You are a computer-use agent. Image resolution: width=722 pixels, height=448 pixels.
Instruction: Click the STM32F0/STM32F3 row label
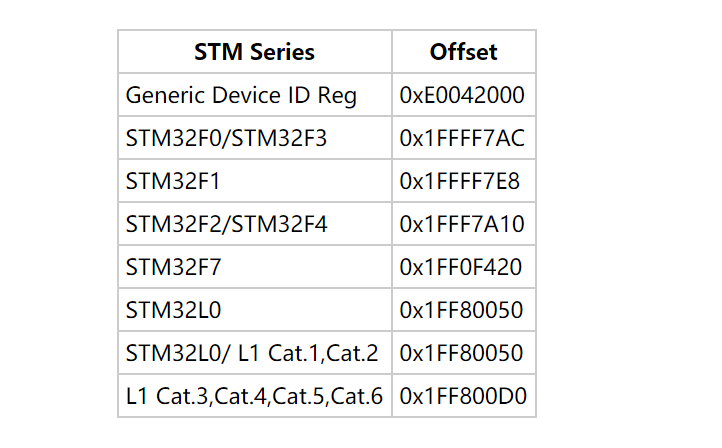(x=226, y=138)
